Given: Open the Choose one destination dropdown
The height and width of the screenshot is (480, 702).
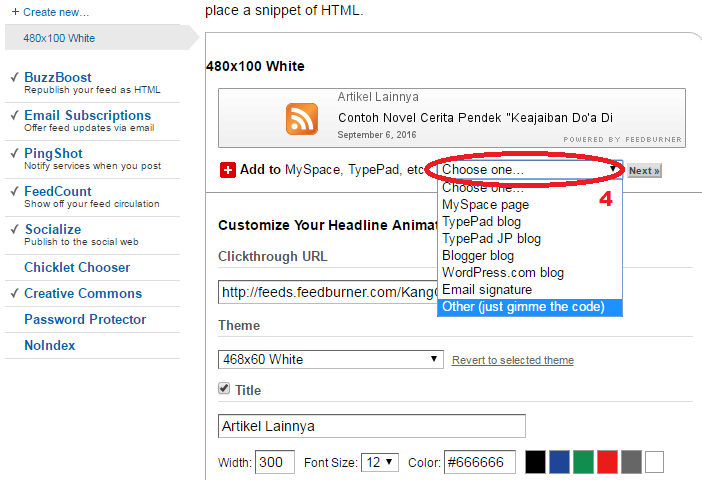Looking at the screenshot, I should click(530, 170).
